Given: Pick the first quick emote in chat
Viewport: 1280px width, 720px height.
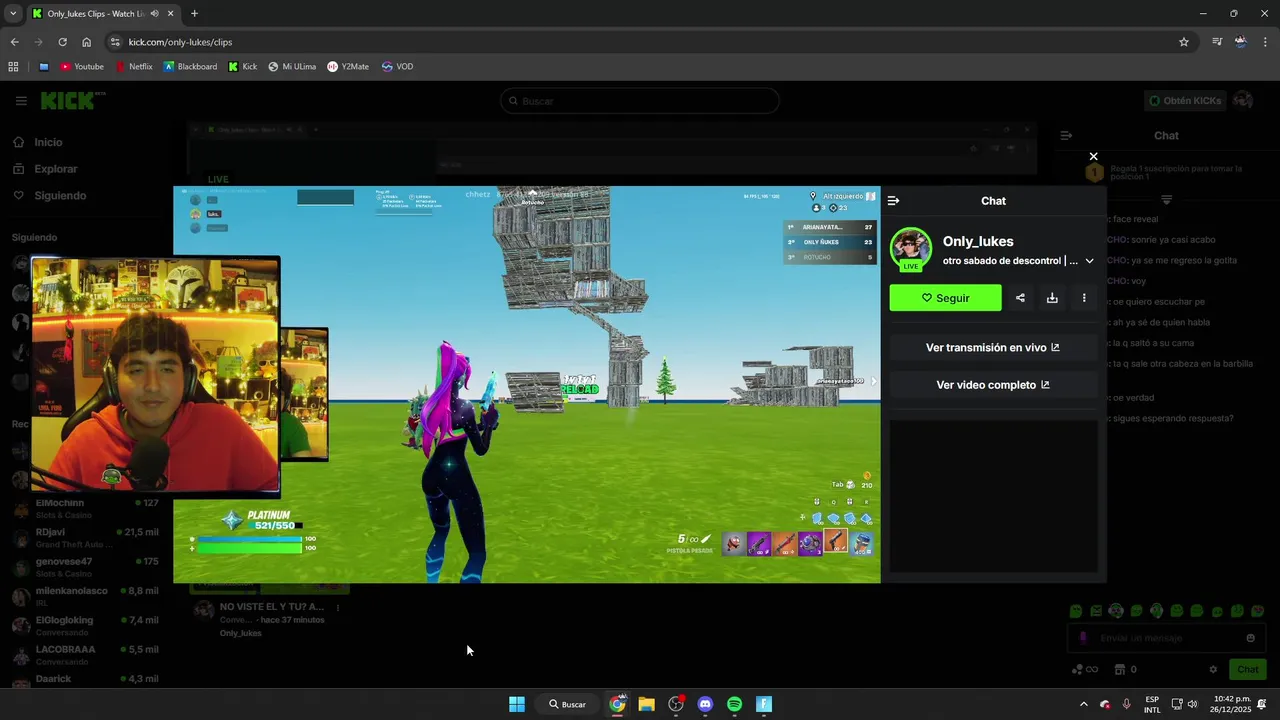Looking at the screenshot, I should [x=1076, y=611].
